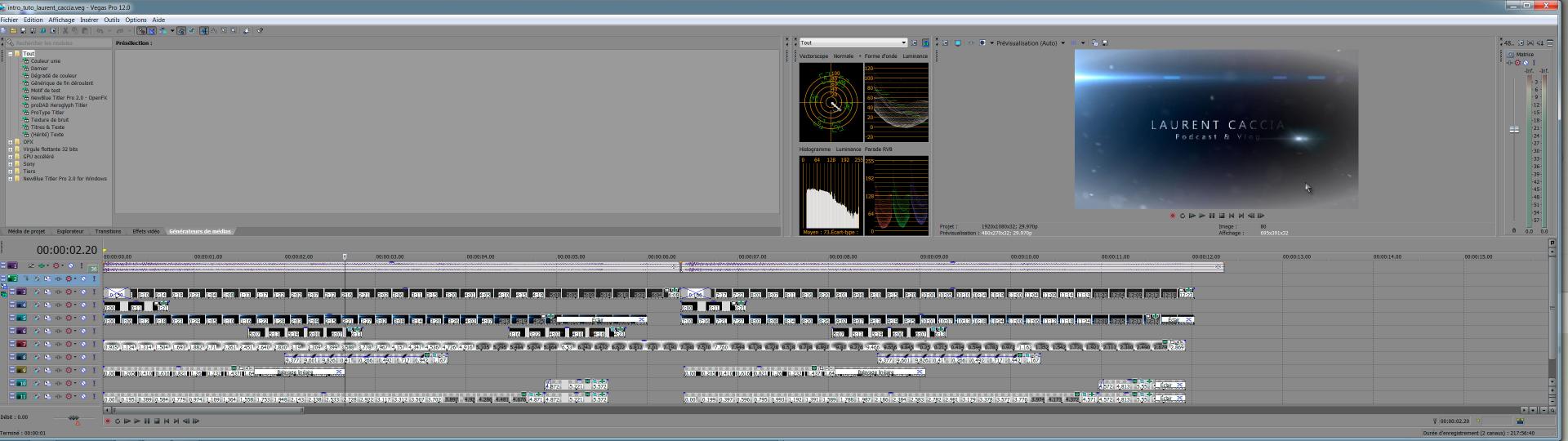
Task: Open the scopes Tout dropdown
Action: point(853,42)
